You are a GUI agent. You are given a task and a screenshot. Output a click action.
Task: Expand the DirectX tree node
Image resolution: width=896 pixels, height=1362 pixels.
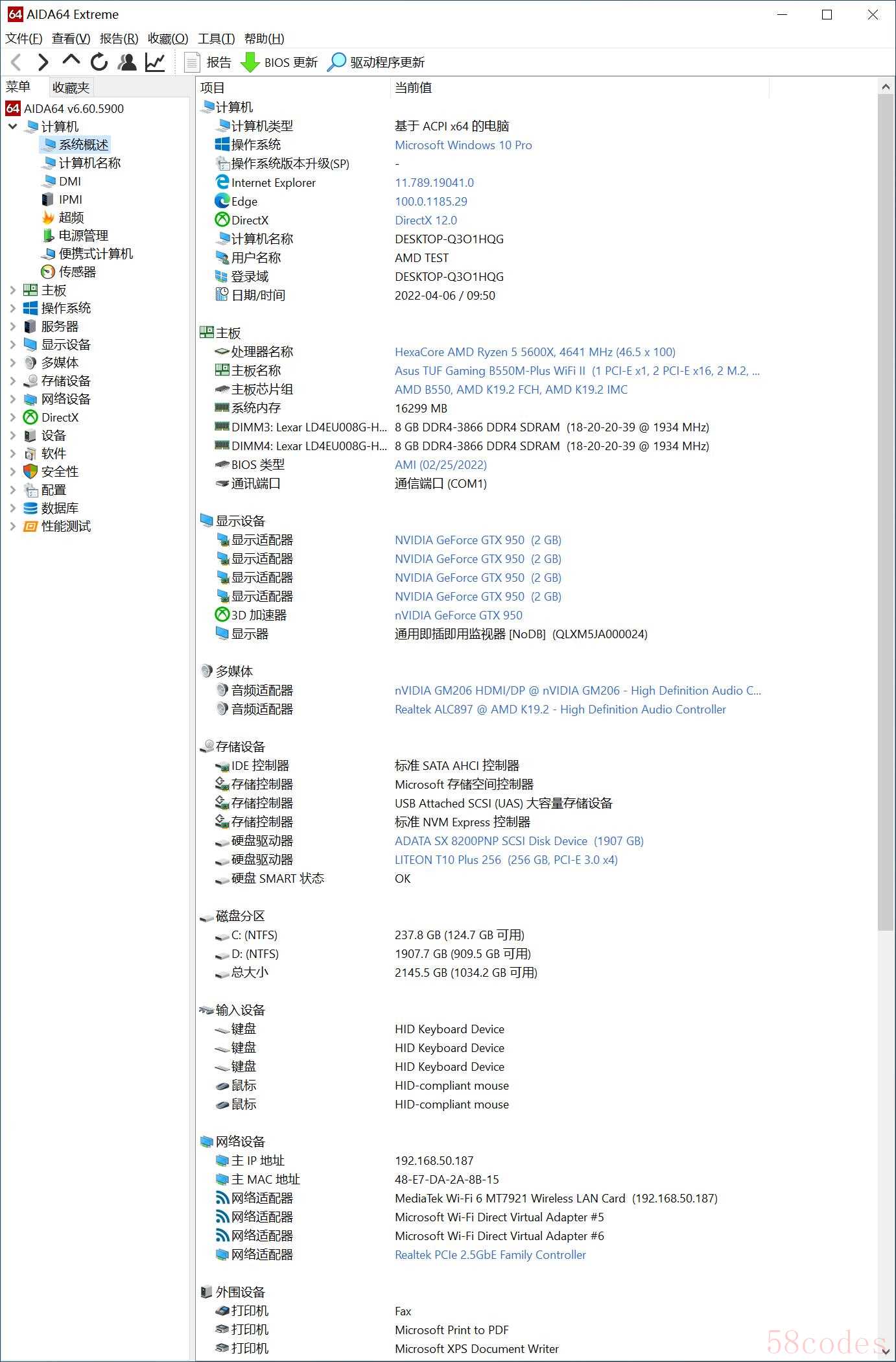click(x=12, y=417)
